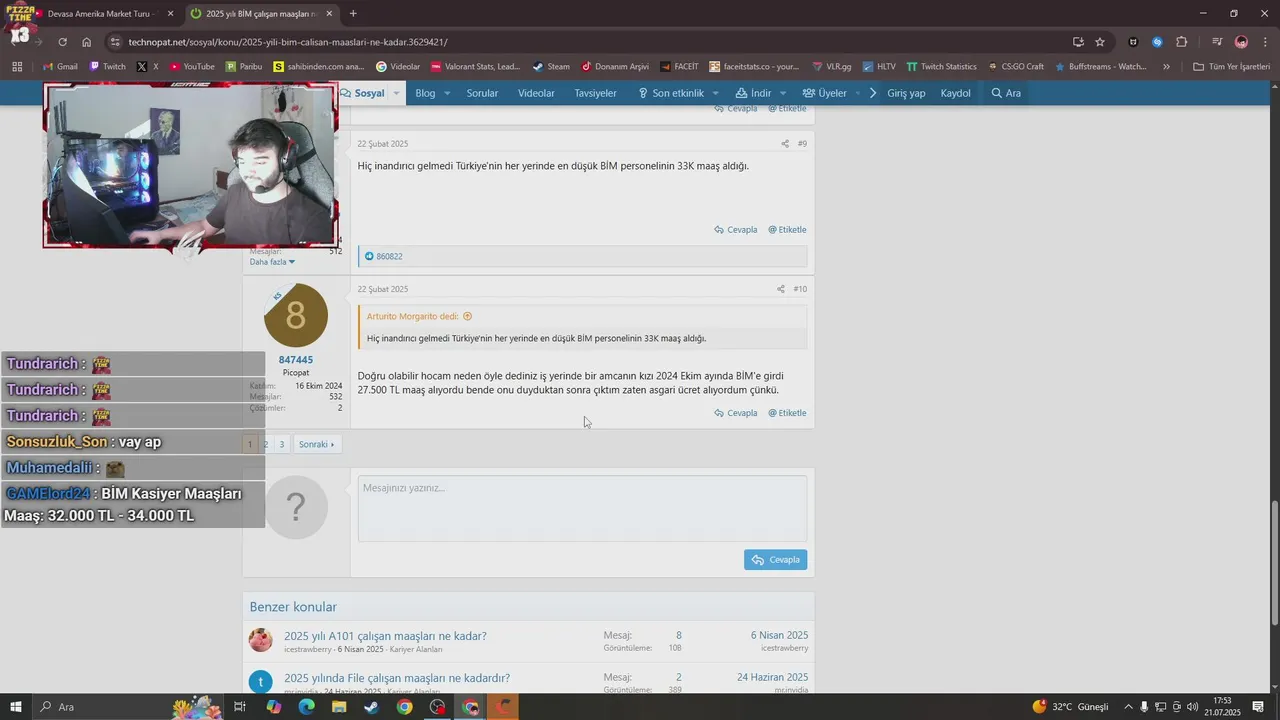Image resolution: width=1280 pixels, height=720 pixels.
Task: Expand the İndir dropdown arrow
Action: tap(782, 93)
